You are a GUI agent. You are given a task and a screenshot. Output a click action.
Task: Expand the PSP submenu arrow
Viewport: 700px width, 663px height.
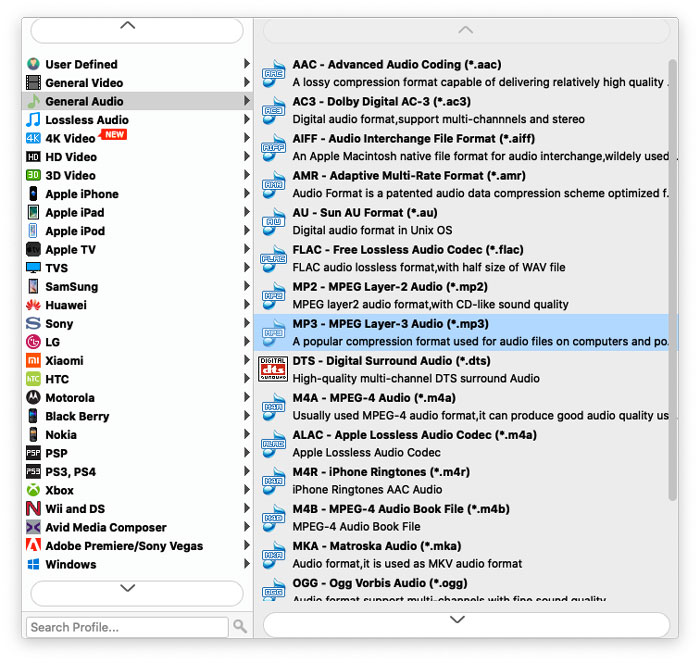[x=246, y=453]
